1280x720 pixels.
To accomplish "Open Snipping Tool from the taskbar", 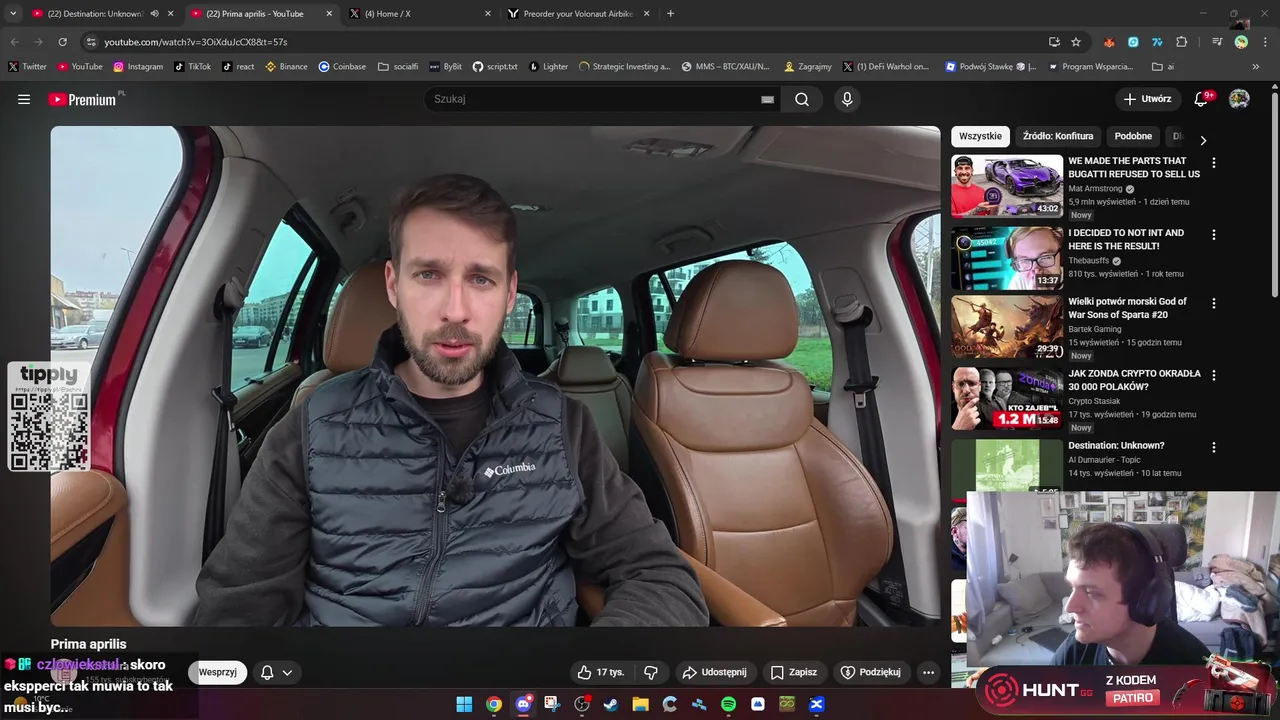I will pos(552,704).
